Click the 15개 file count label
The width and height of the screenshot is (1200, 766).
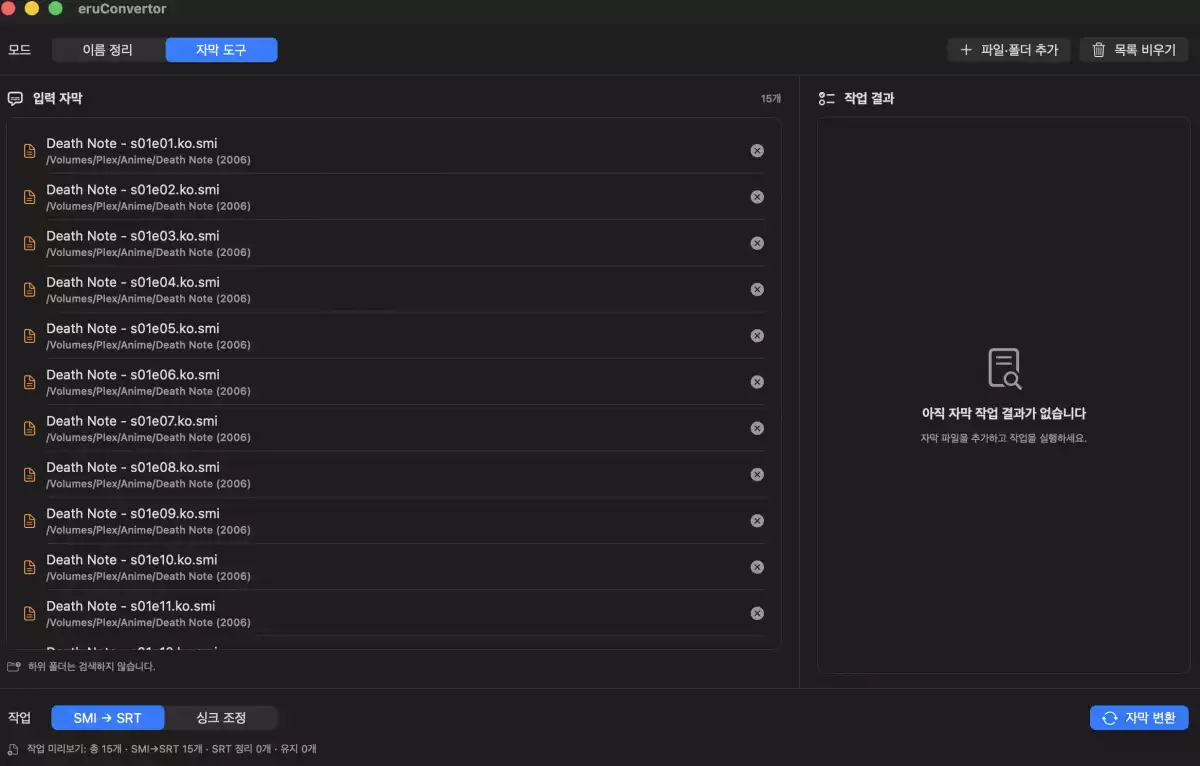pos(771,99)
